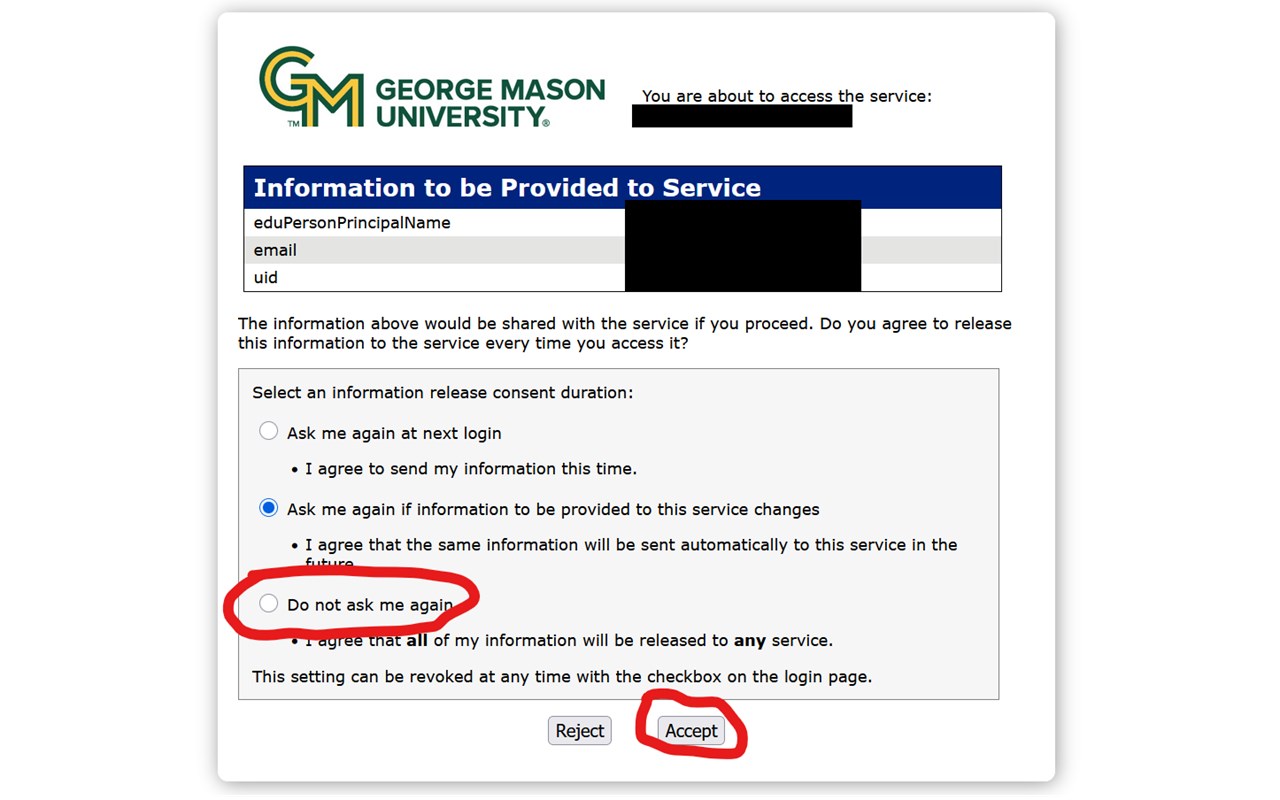
Task: Click the 'Select an information release consent duration' heading
Action: (442, 393)
